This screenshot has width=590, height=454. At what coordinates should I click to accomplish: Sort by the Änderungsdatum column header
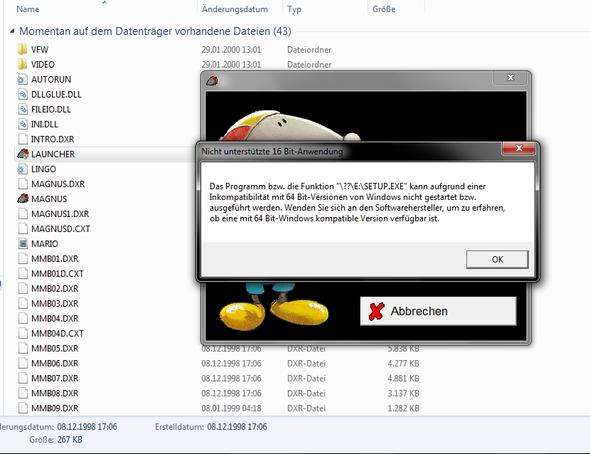235,9
